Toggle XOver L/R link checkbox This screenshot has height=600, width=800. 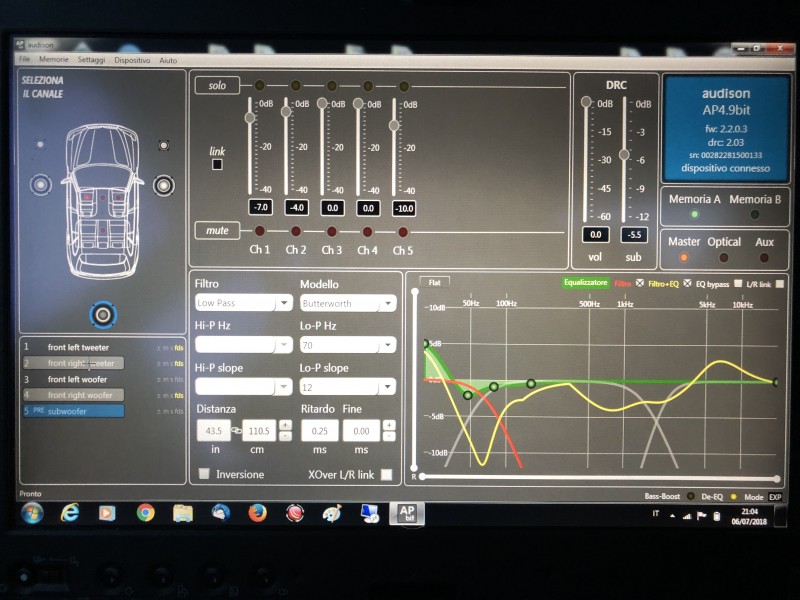tap(387, 474)
